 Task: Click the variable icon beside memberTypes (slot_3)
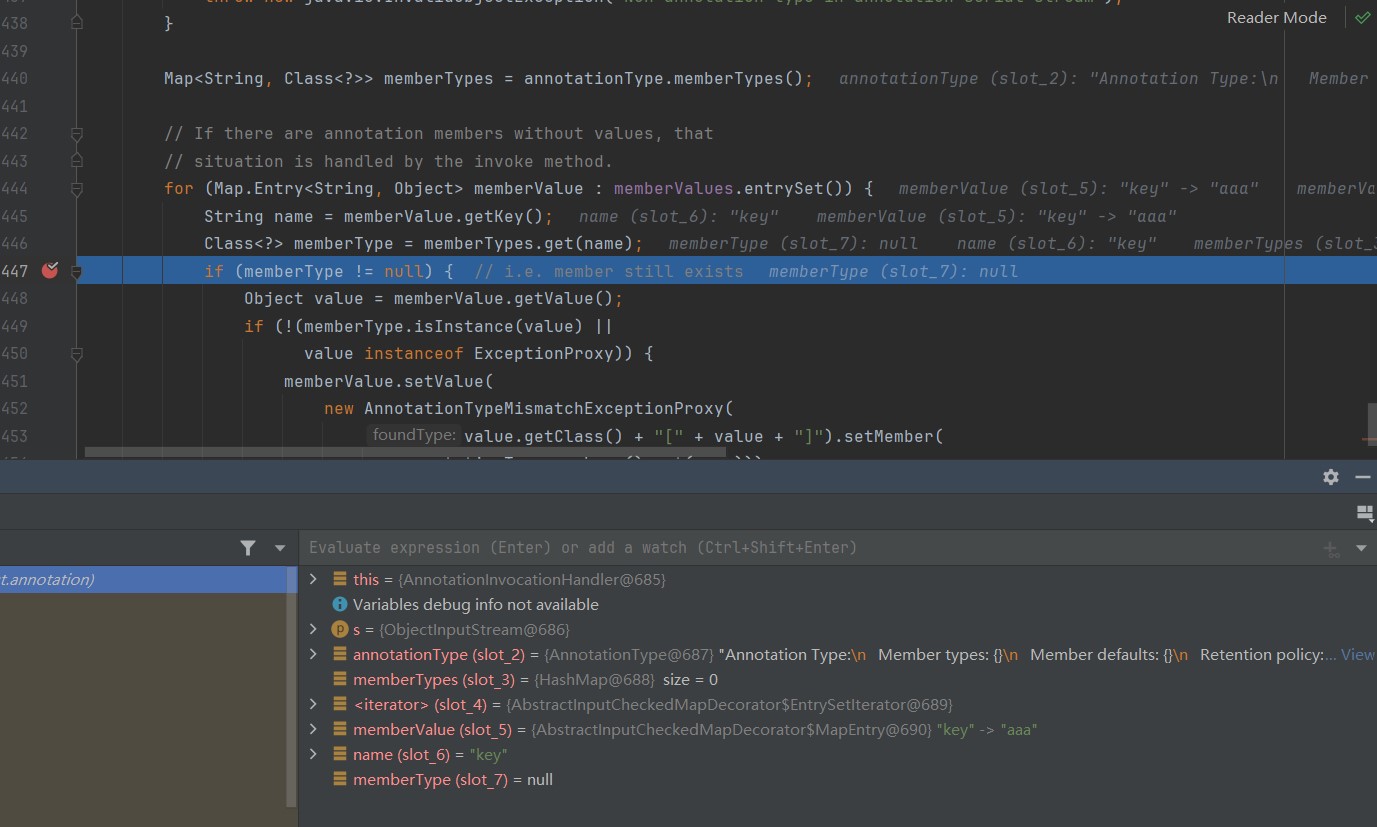tap(340, 679)
